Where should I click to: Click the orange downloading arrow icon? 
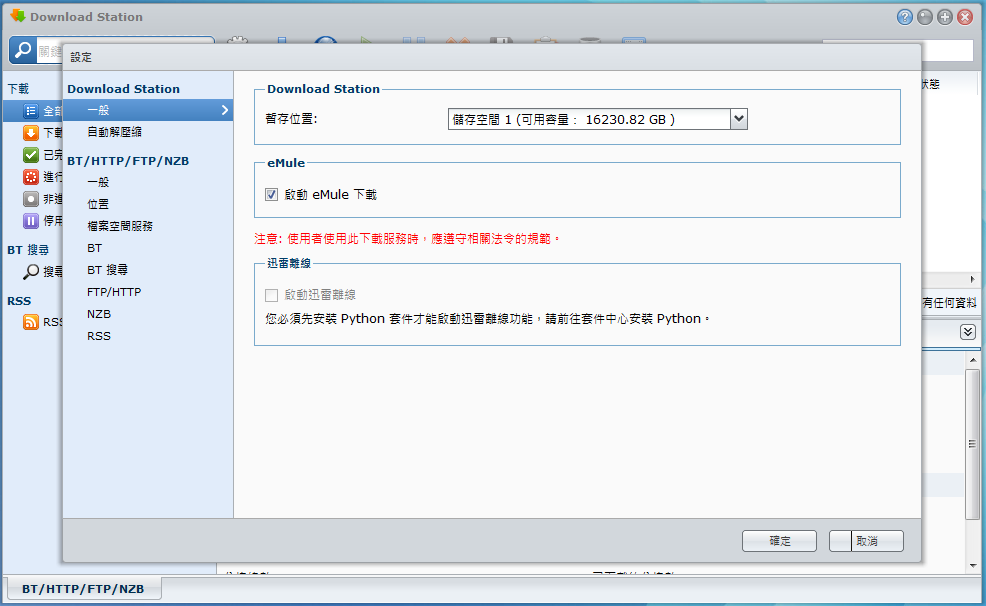coord(31,133)
